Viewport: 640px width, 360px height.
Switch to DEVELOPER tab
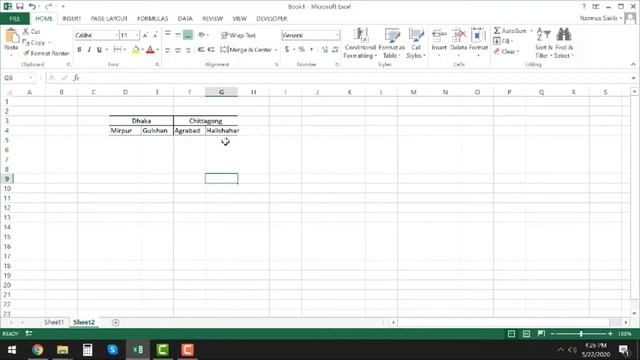coord(272,19)
